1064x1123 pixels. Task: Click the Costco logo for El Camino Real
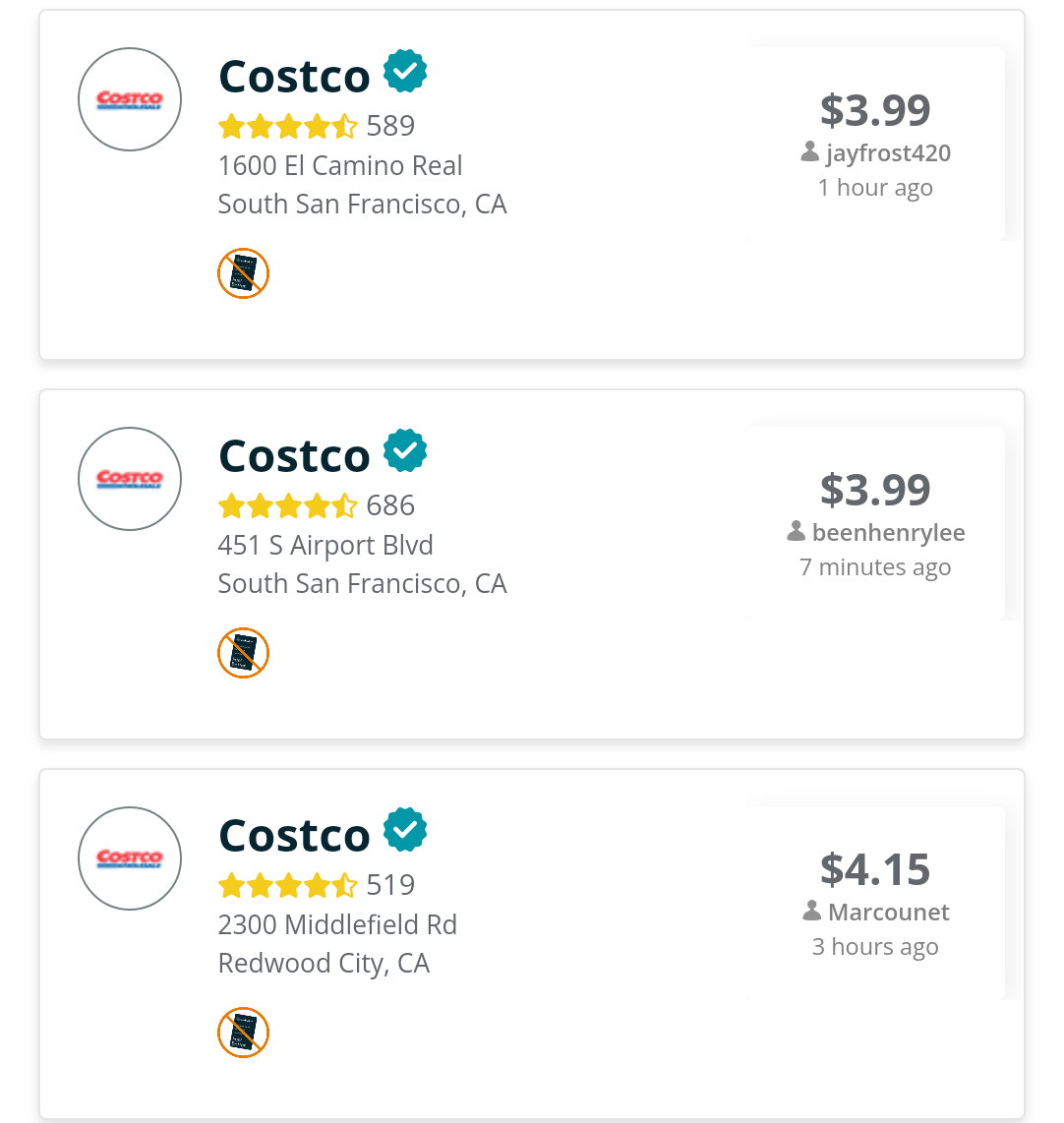click(130, 99)
